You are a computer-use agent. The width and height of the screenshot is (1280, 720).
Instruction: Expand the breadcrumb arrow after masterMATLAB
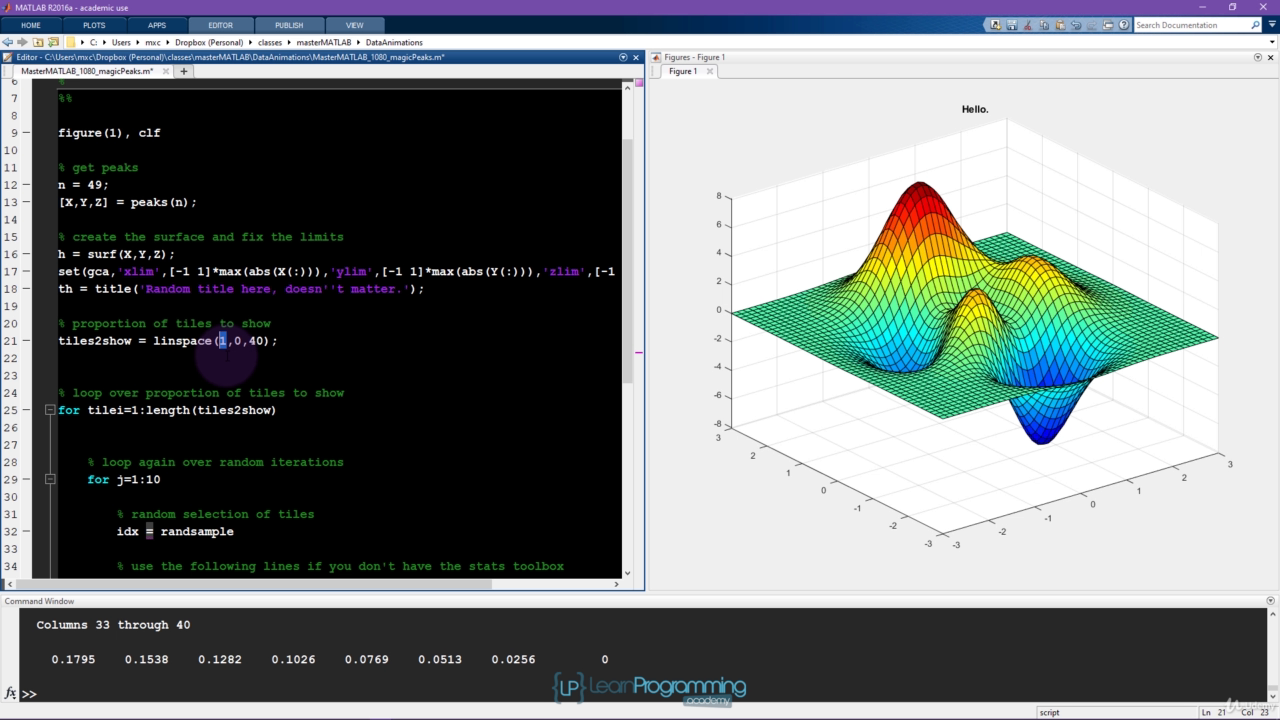pyautogui.click(x=359, y=42)
